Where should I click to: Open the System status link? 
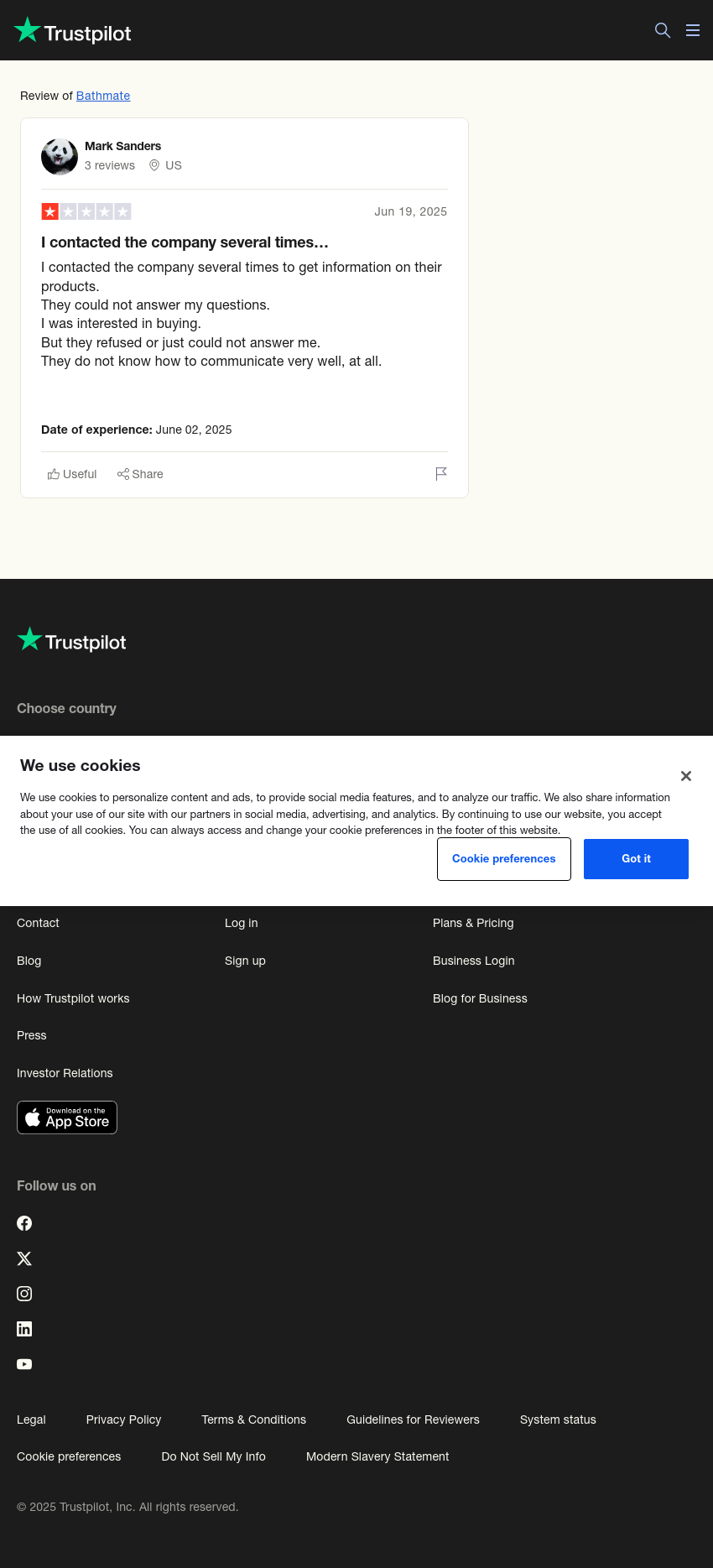coord(558,1420)
